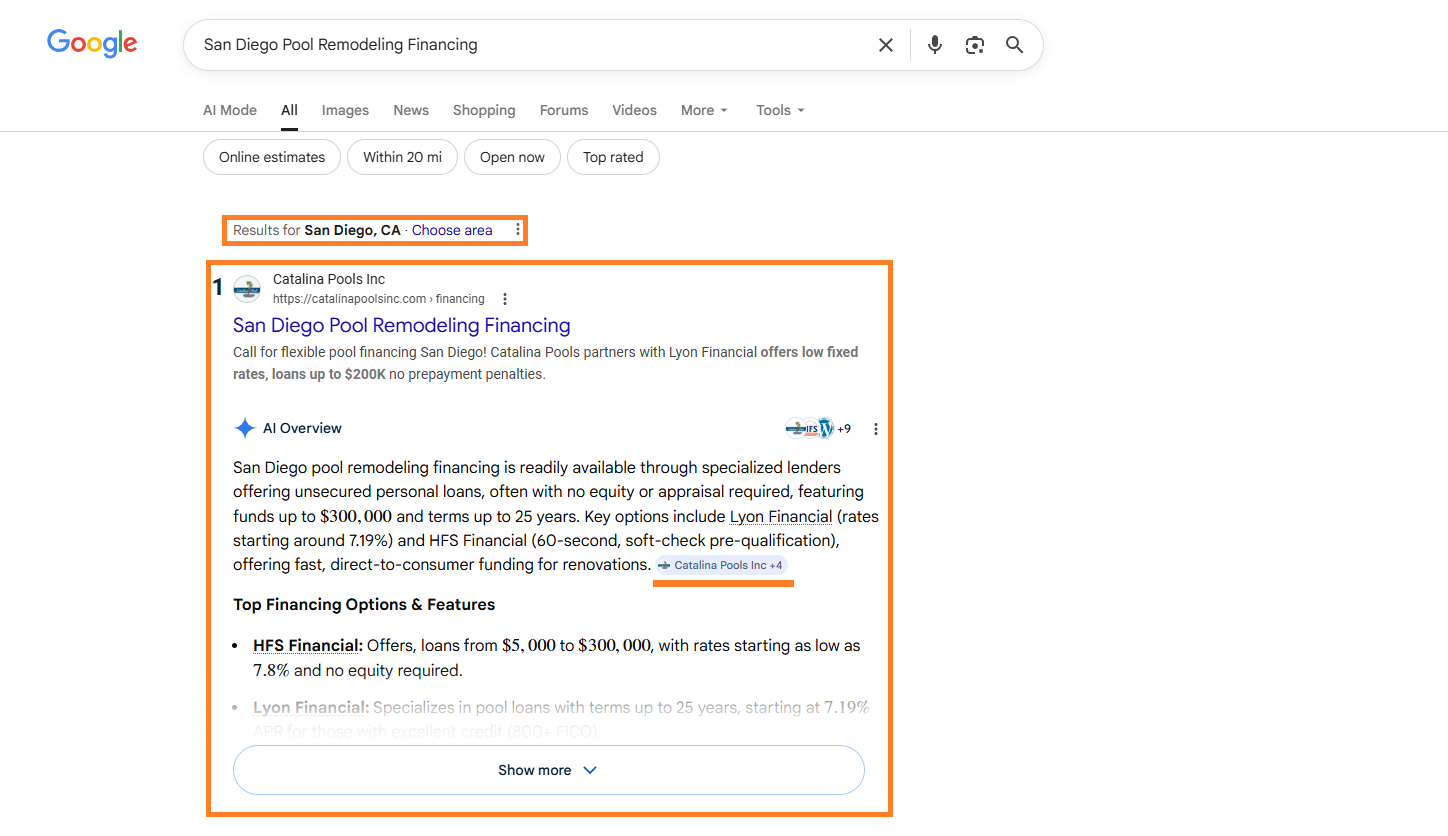Switch to Images tab
The height and width of the screenshot is (836, 1448).
(x=345, y=110)
